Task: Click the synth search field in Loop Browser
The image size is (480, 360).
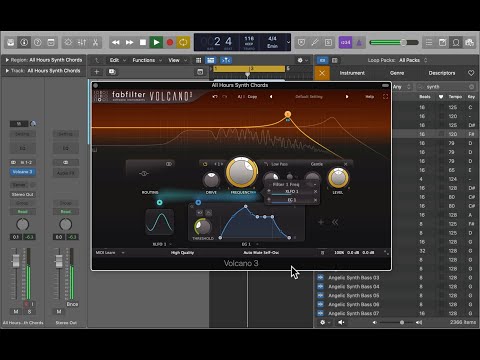Action: (x=445, y=87)
